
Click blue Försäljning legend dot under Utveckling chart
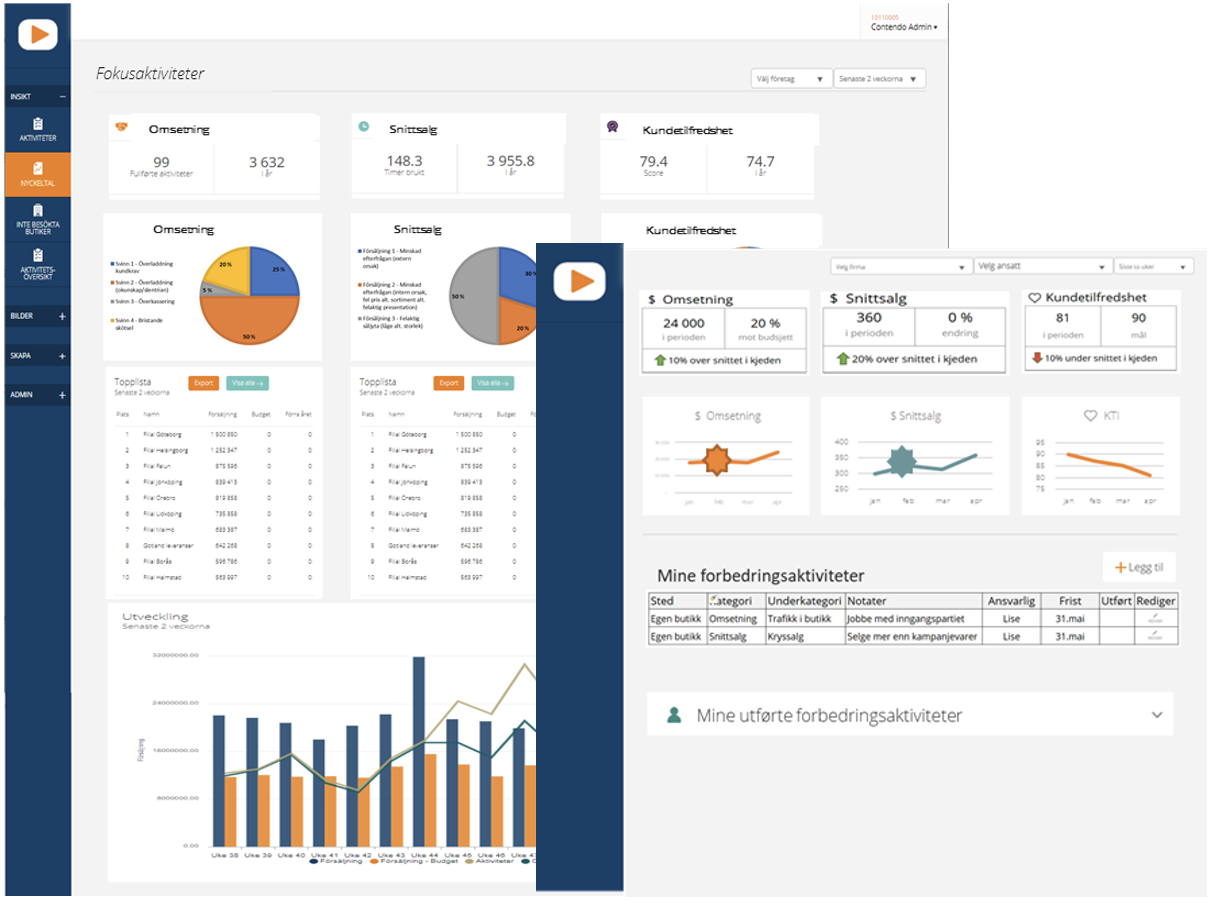pos(313,860)
